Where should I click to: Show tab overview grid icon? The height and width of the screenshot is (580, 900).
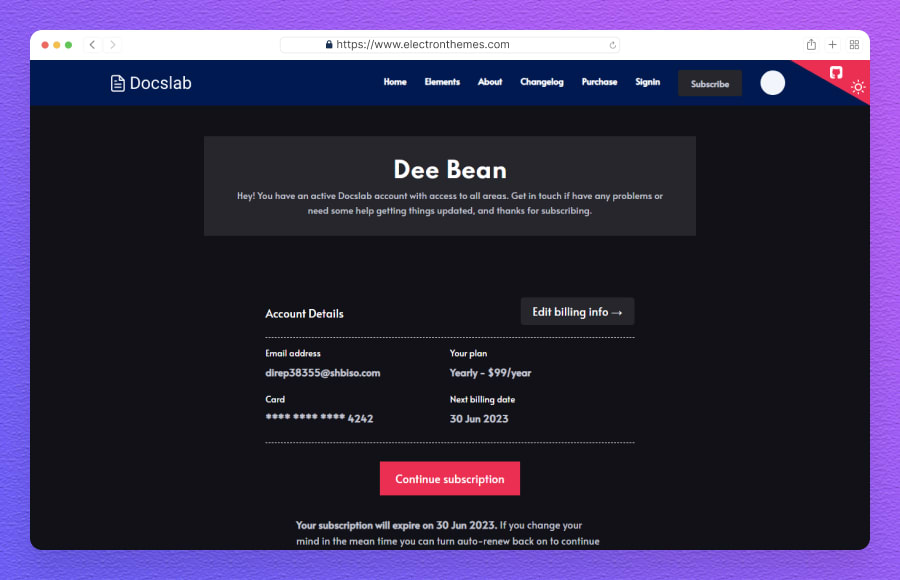[854, 45]
